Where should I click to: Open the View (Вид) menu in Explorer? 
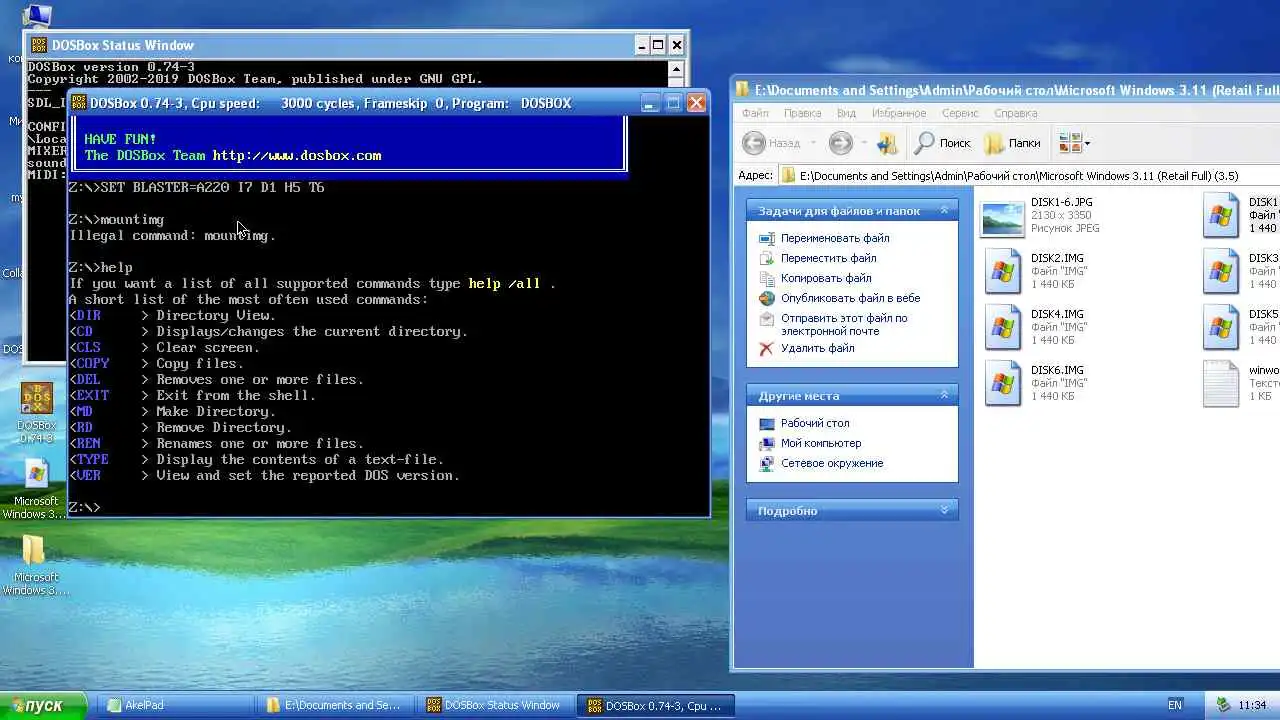[x=846, y=114]
